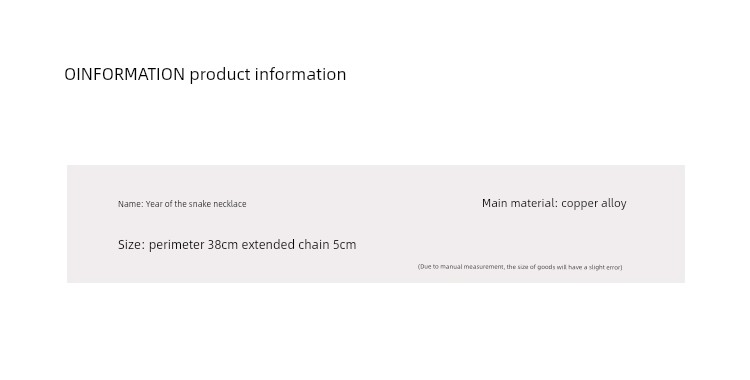Click the OINFORMATION heading word

tap(124, 74)
